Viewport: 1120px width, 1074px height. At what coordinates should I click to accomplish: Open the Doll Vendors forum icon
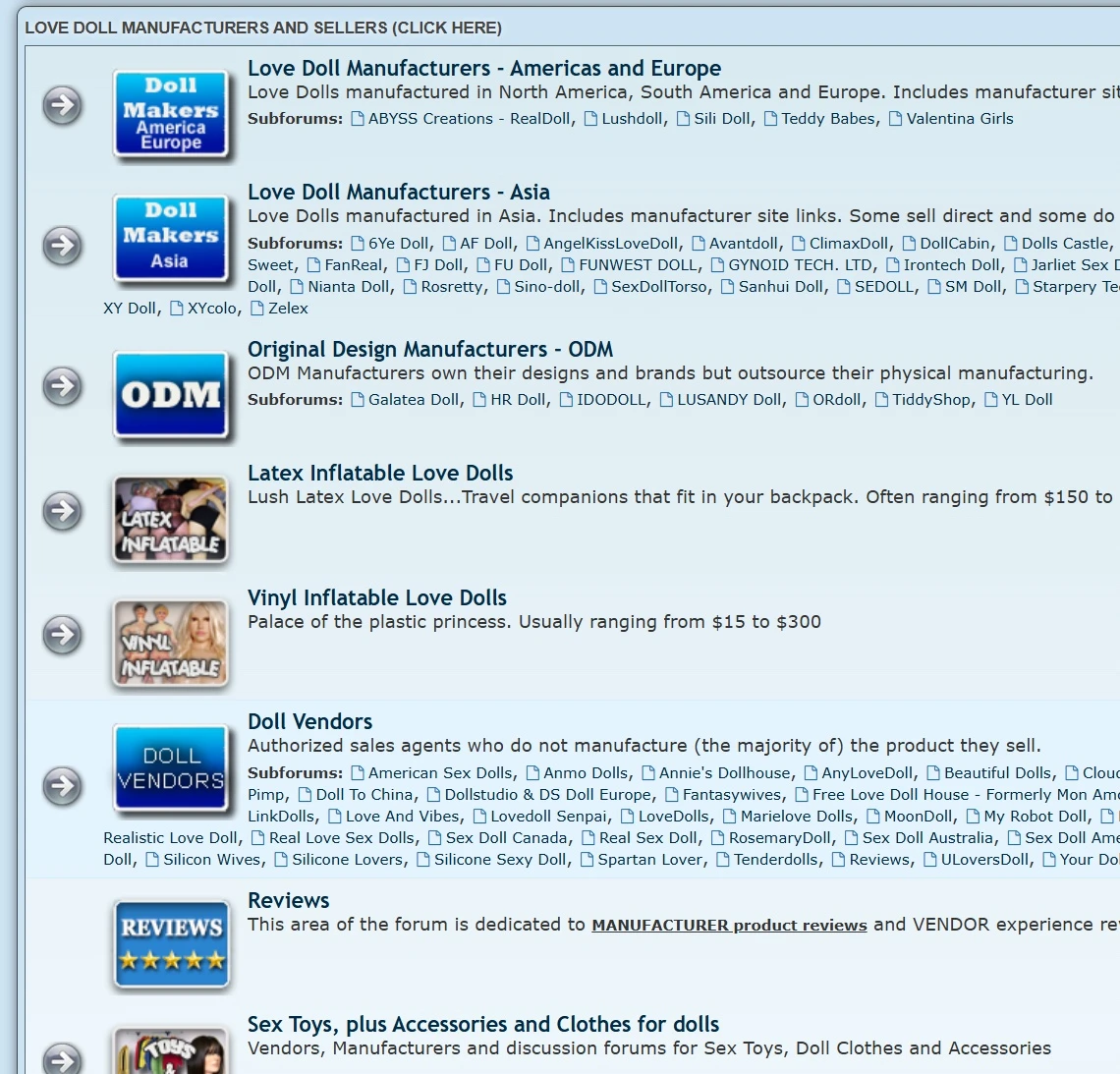(171, 768)
